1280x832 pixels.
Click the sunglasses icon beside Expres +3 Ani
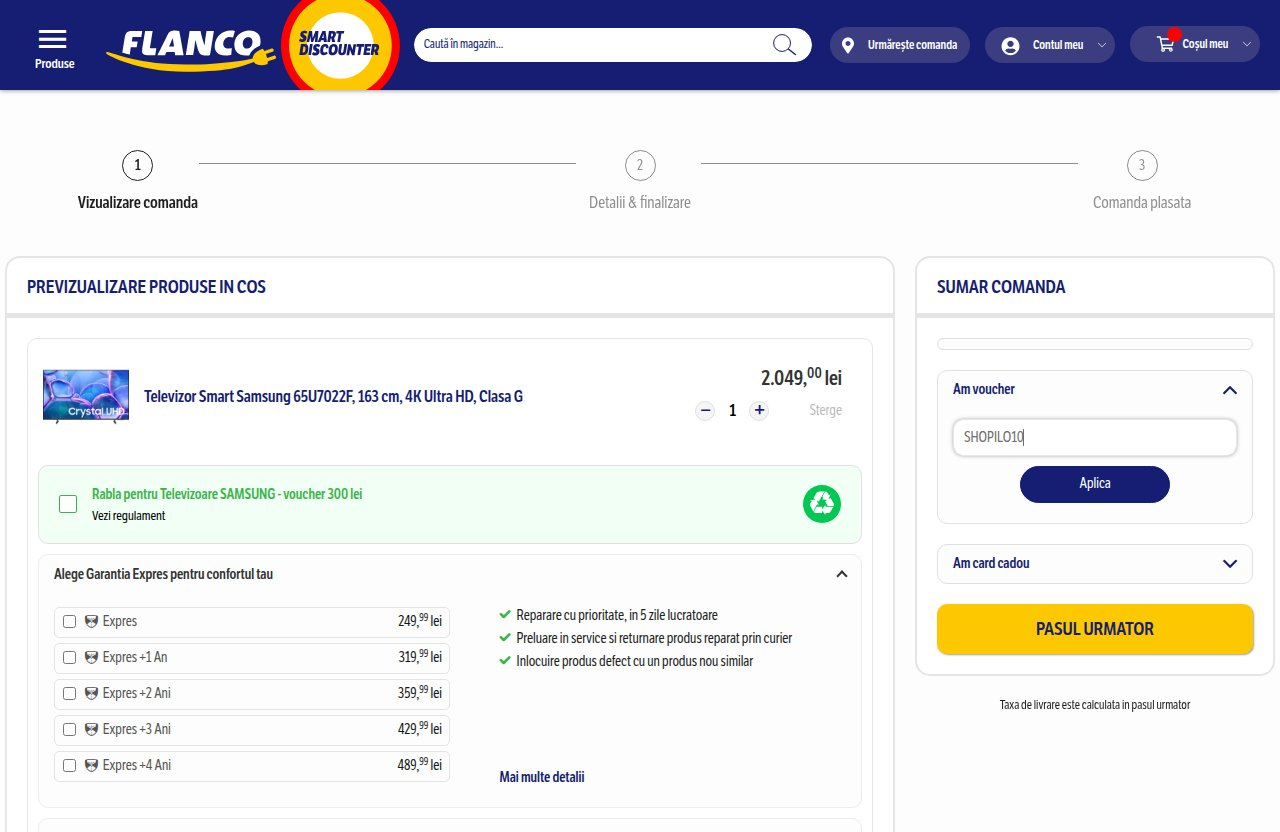(x=92, y=729)
